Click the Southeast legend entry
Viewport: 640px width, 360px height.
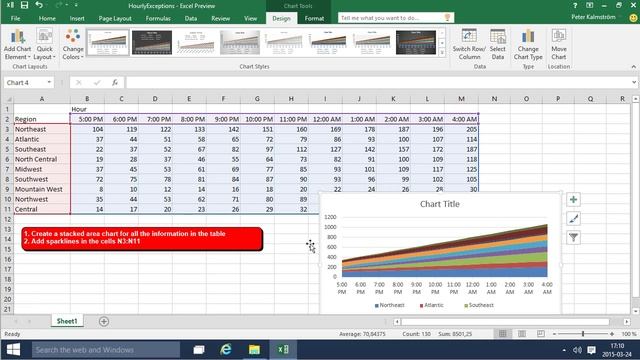(x=479, y=305)
